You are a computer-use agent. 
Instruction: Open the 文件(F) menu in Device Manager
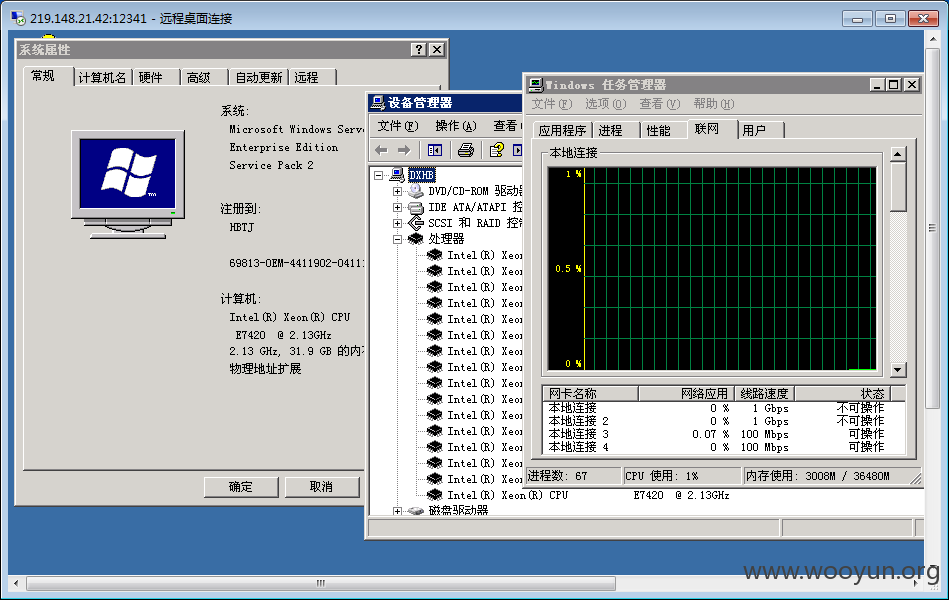398,126
